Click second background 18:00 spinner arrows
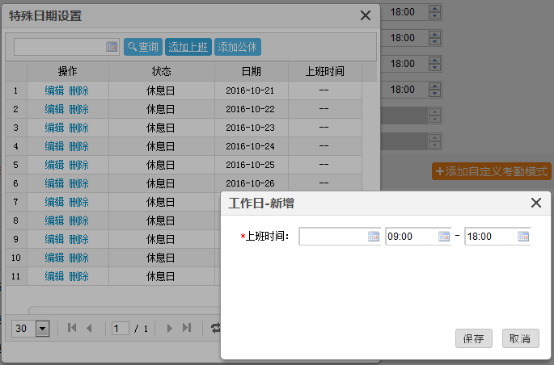Image resolution: width=554 pixels, height=366 pixels. pyautogui.click(x=435, y=38)
